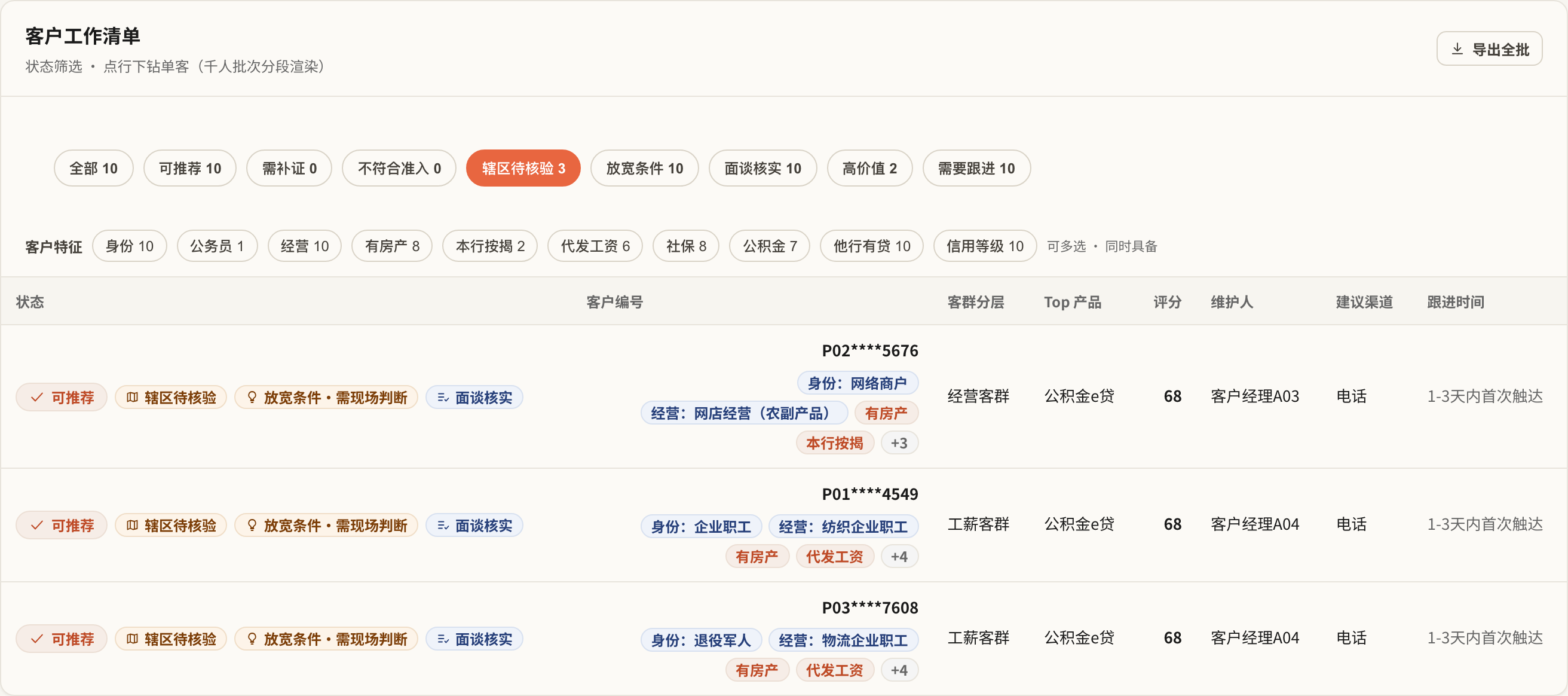The image size is (1568, 696).
Task: Click 客户经理A03 in the 维护人 column
Action: [1254, 396]
